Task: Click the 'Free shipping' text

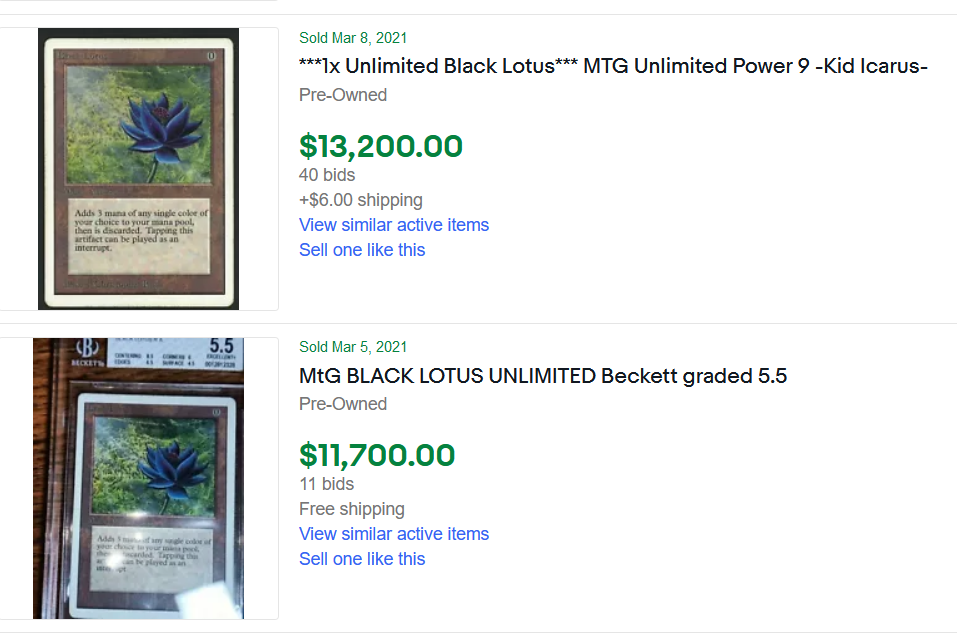Action: pyautogui.click(x=352, y=509)
